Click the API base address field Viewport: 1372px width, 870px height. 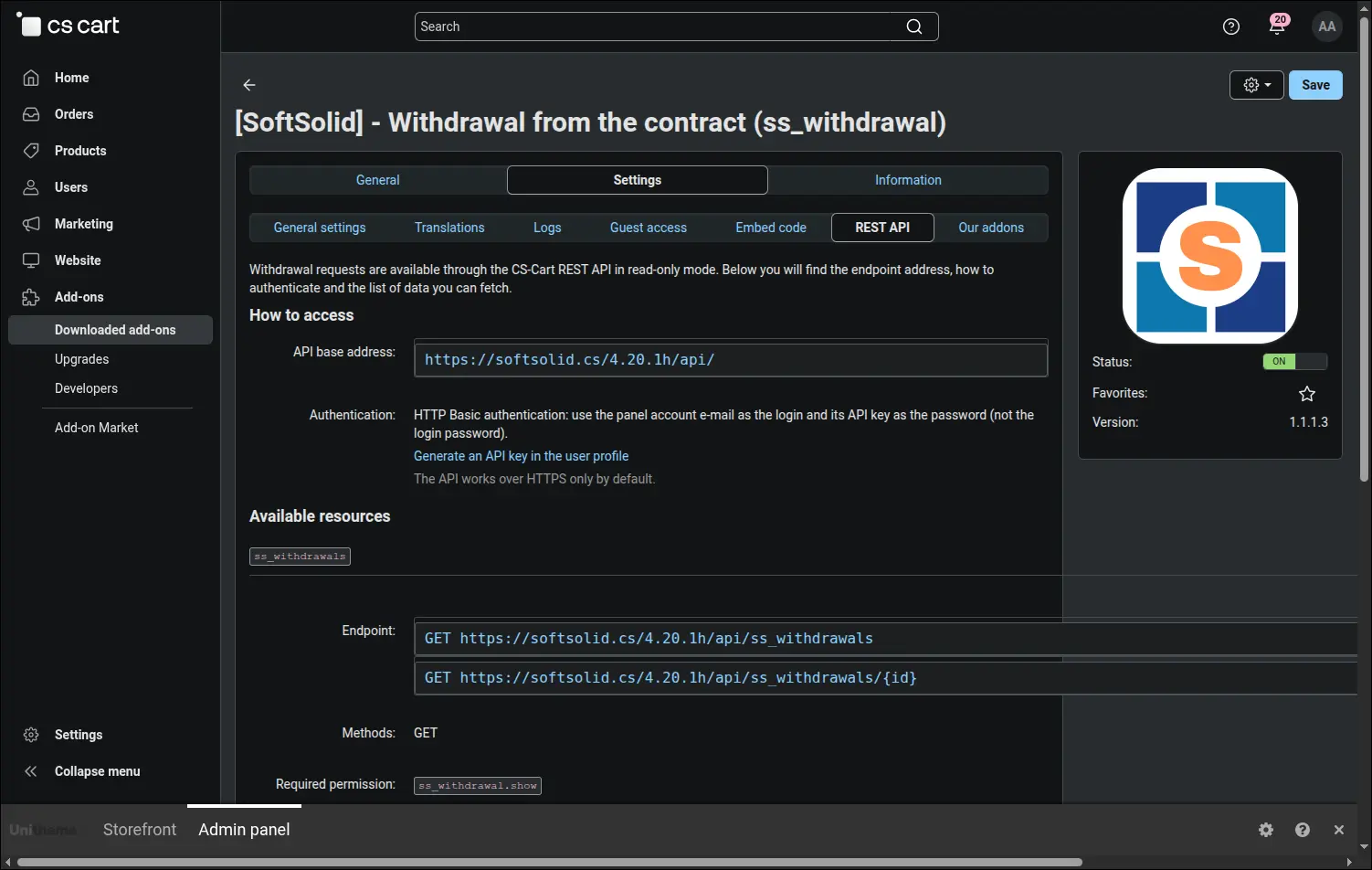coord(731,360)
